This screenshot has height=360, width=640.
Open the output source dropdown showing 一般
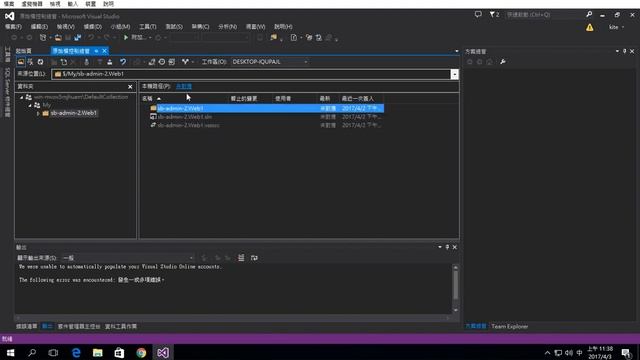point(128,258)
